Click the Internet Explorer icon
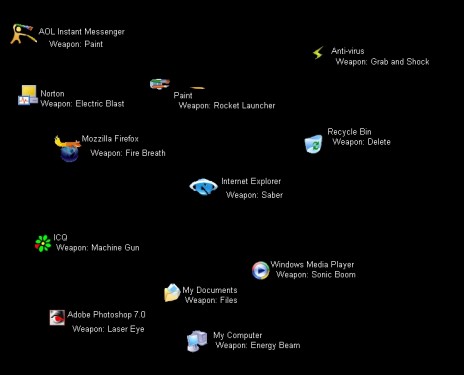 203,187
